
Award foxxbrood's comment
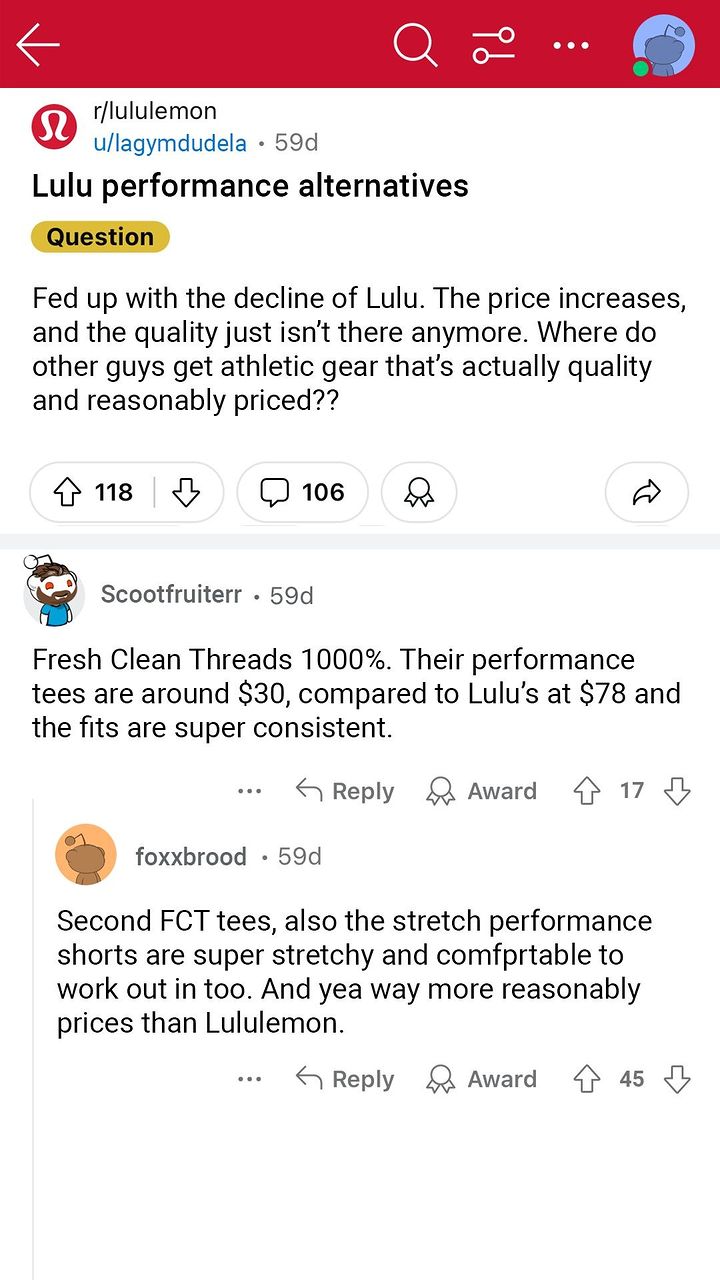tap(482, 1079)
